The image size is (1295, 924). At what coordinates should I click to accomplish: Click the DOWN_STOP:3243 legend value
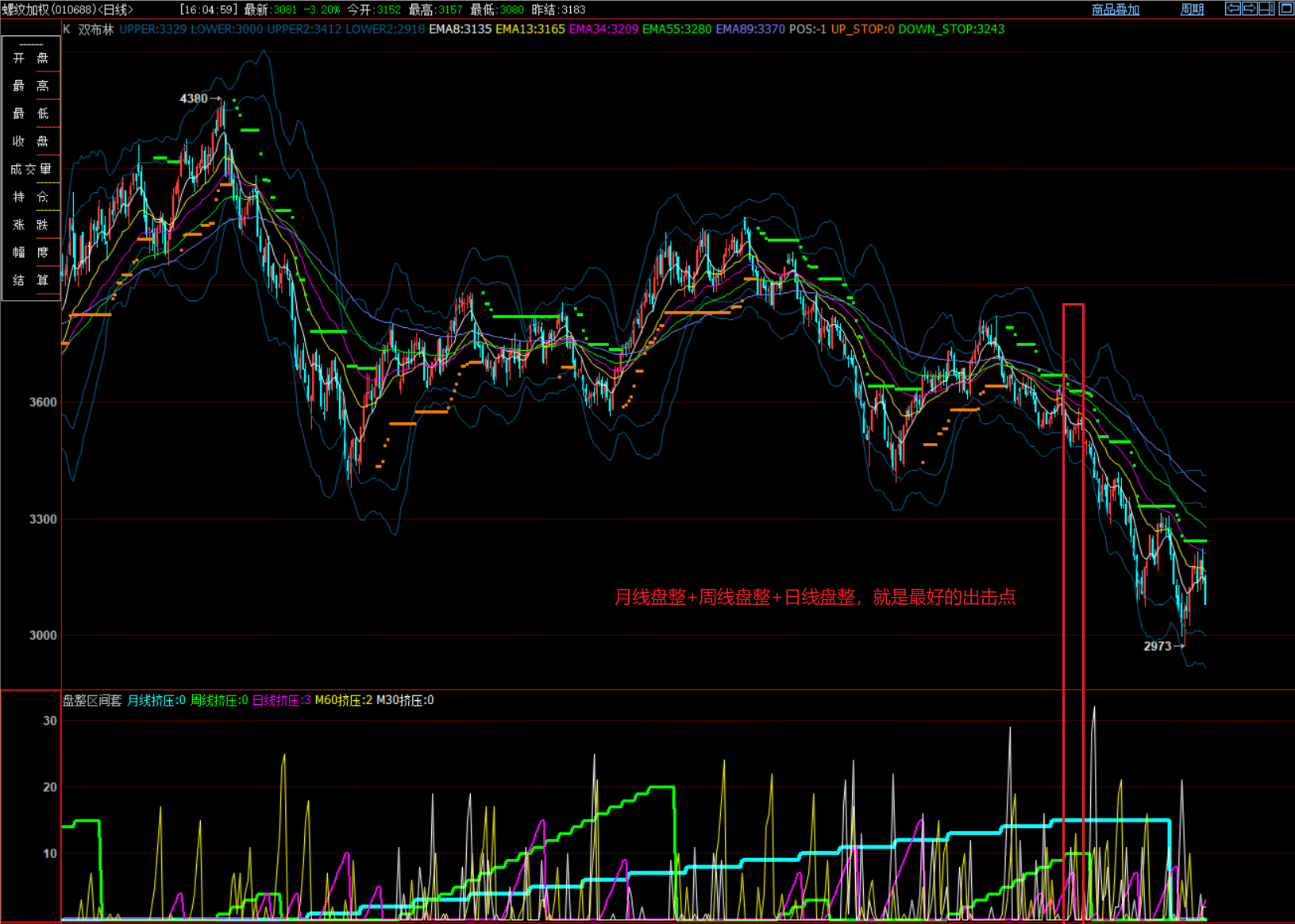coord(951,29)
